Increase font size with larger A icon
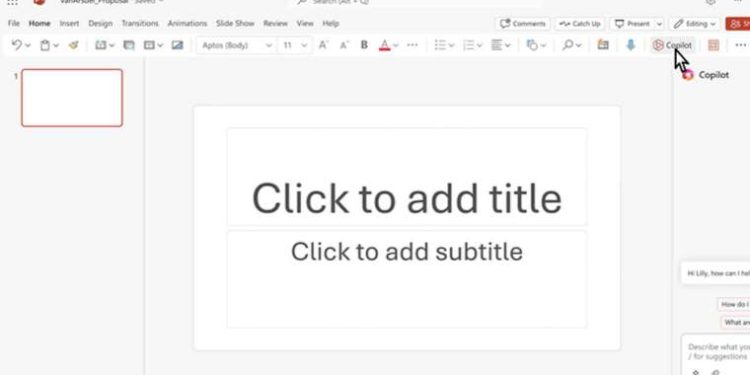The image size is (750, 375). point(324,45)
